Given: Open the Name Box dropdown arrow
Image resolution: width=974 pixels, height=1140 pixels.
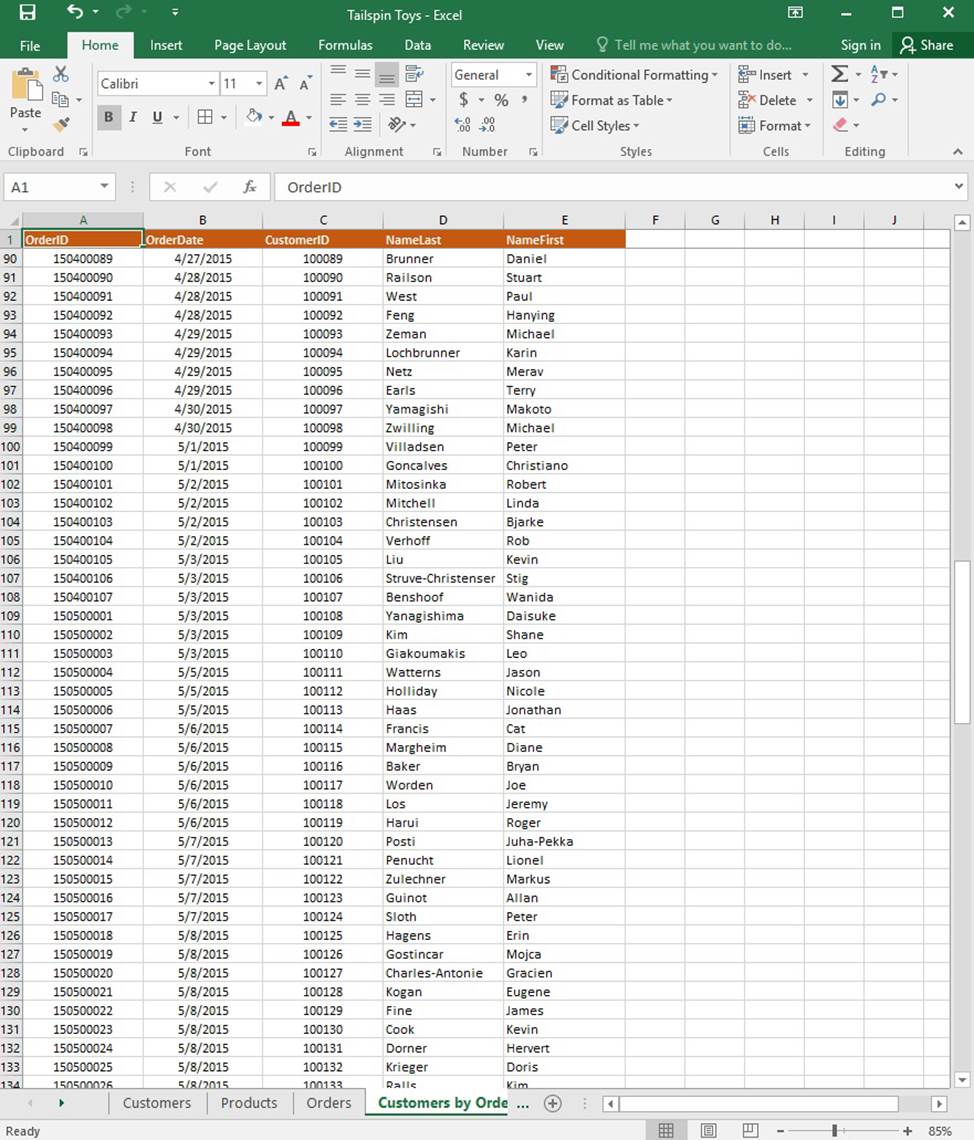Looking at the screenshot, I should coord(105,187).
